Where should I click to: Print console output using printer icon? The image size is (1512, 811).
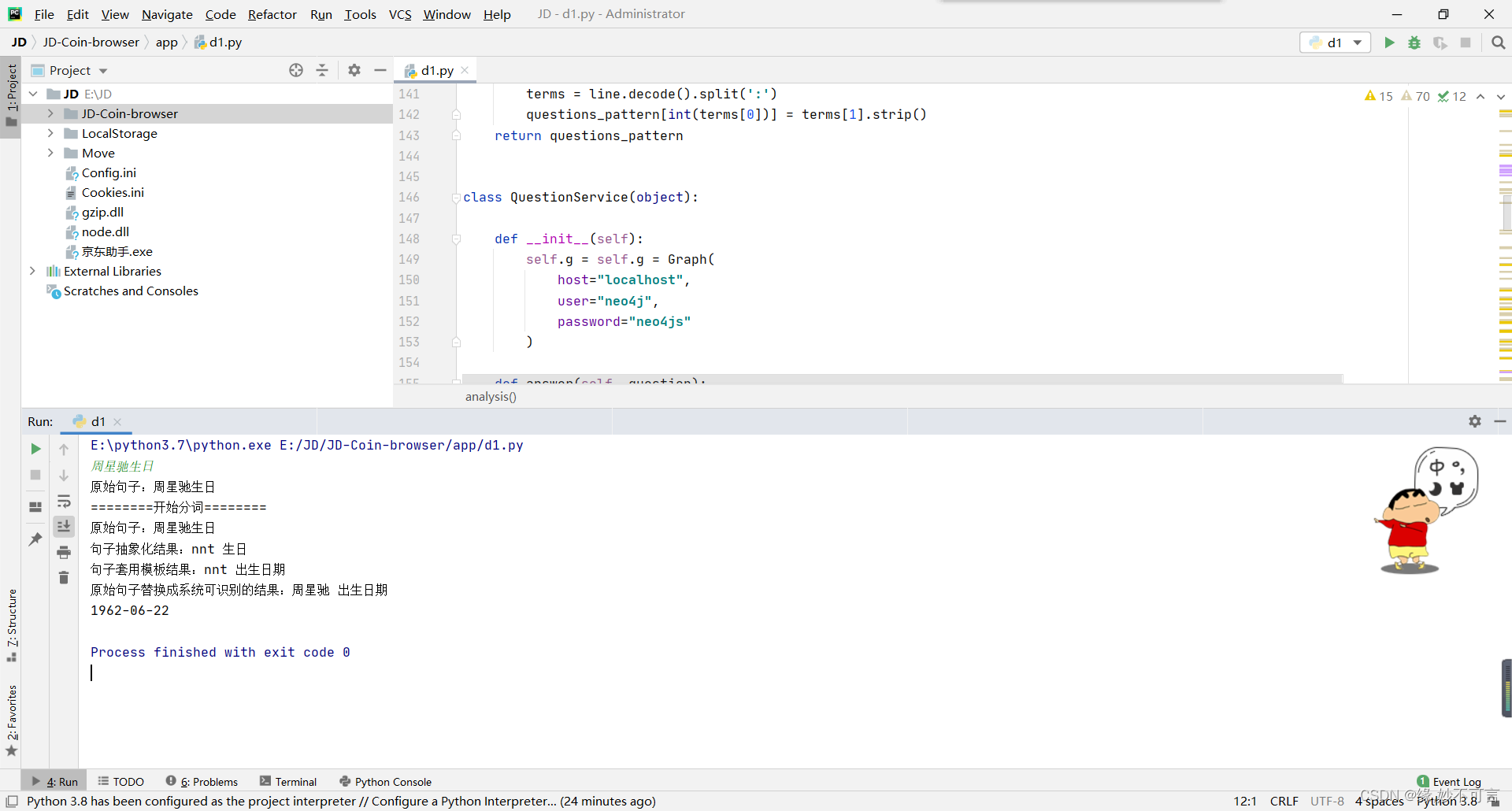64,552
